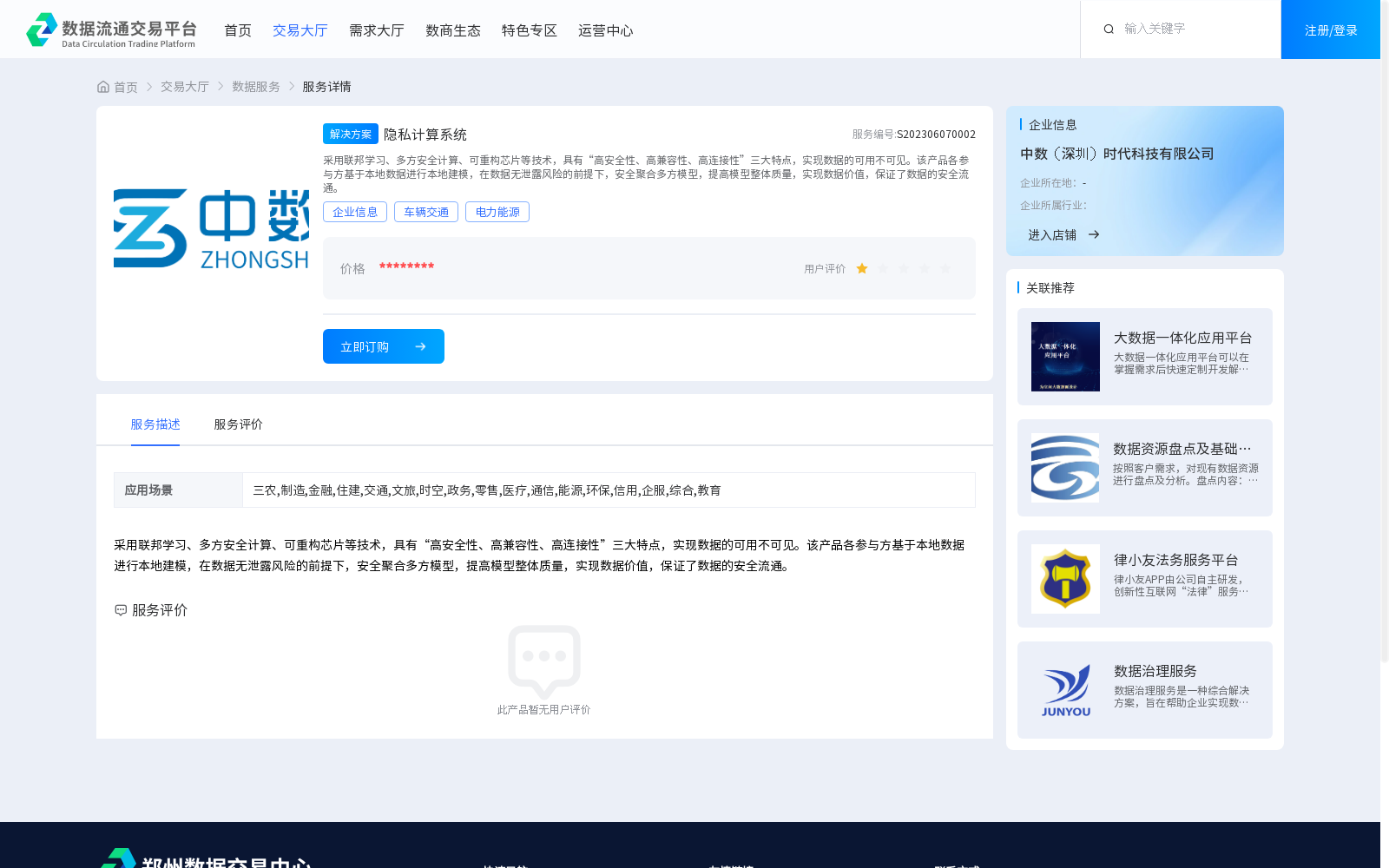The width and height of the screenshot is (1389, 868).
Task: Open 数据治理服务 recommendation title
Action: [x=1155, y=671]
